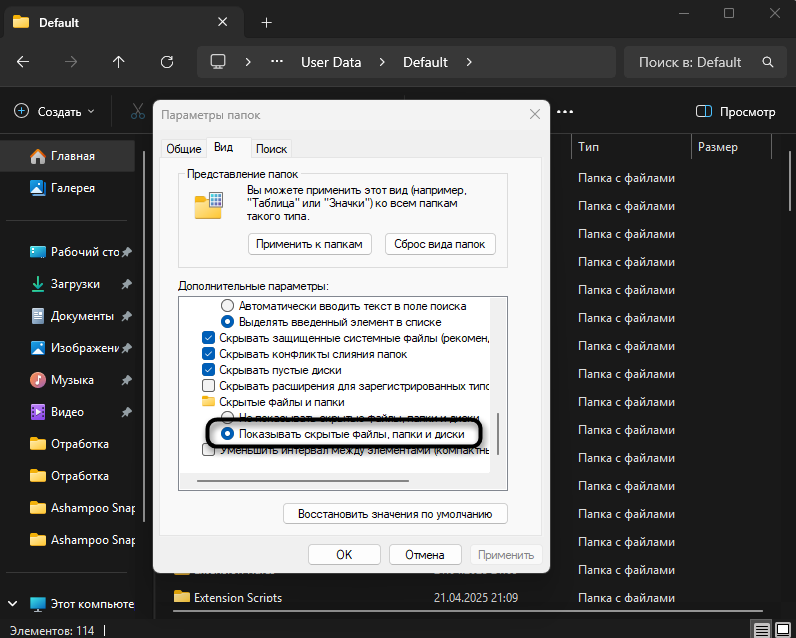Open Загрузки folder in sidebar

click(x=75, y=284)
